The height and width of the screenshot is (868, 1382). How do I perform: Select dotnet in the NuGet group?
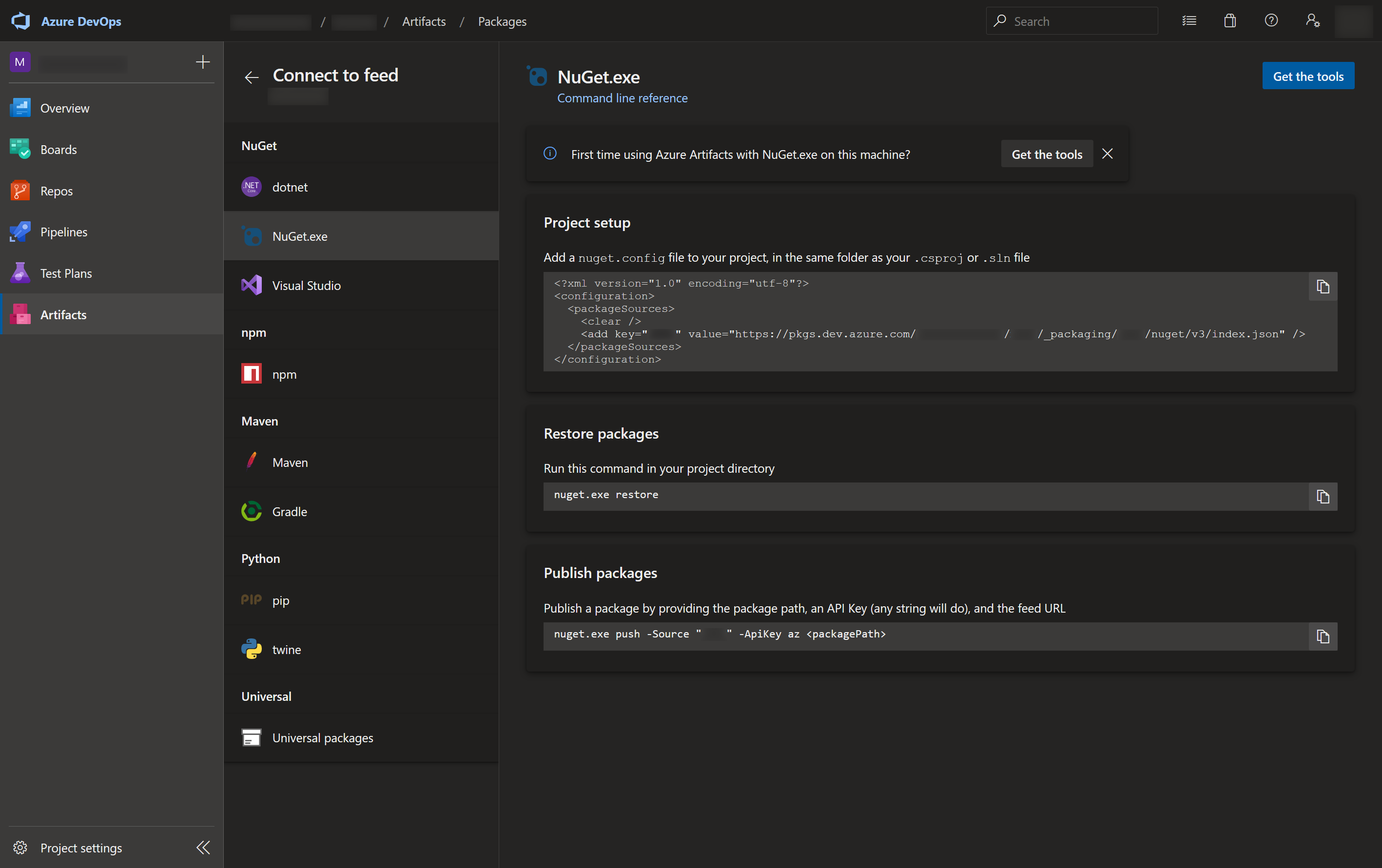click(x=361, y=187)
